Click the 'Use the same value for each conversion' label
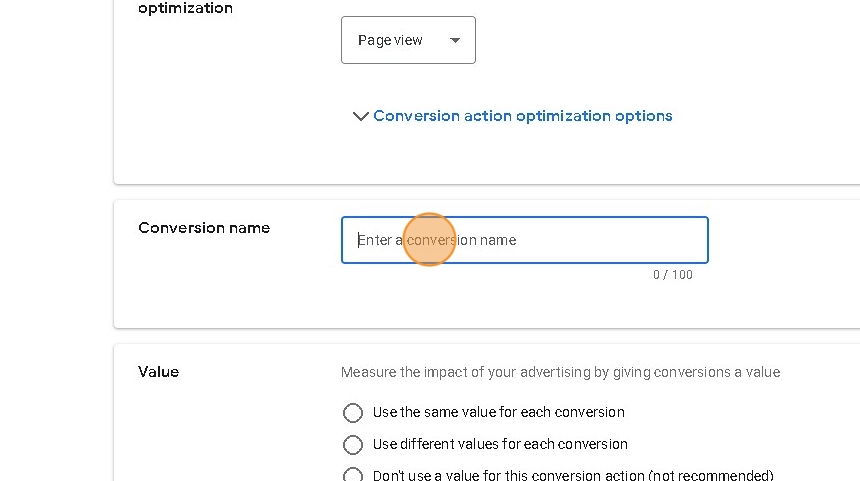This screenshot has width=860, height=481. pos(498,412)
